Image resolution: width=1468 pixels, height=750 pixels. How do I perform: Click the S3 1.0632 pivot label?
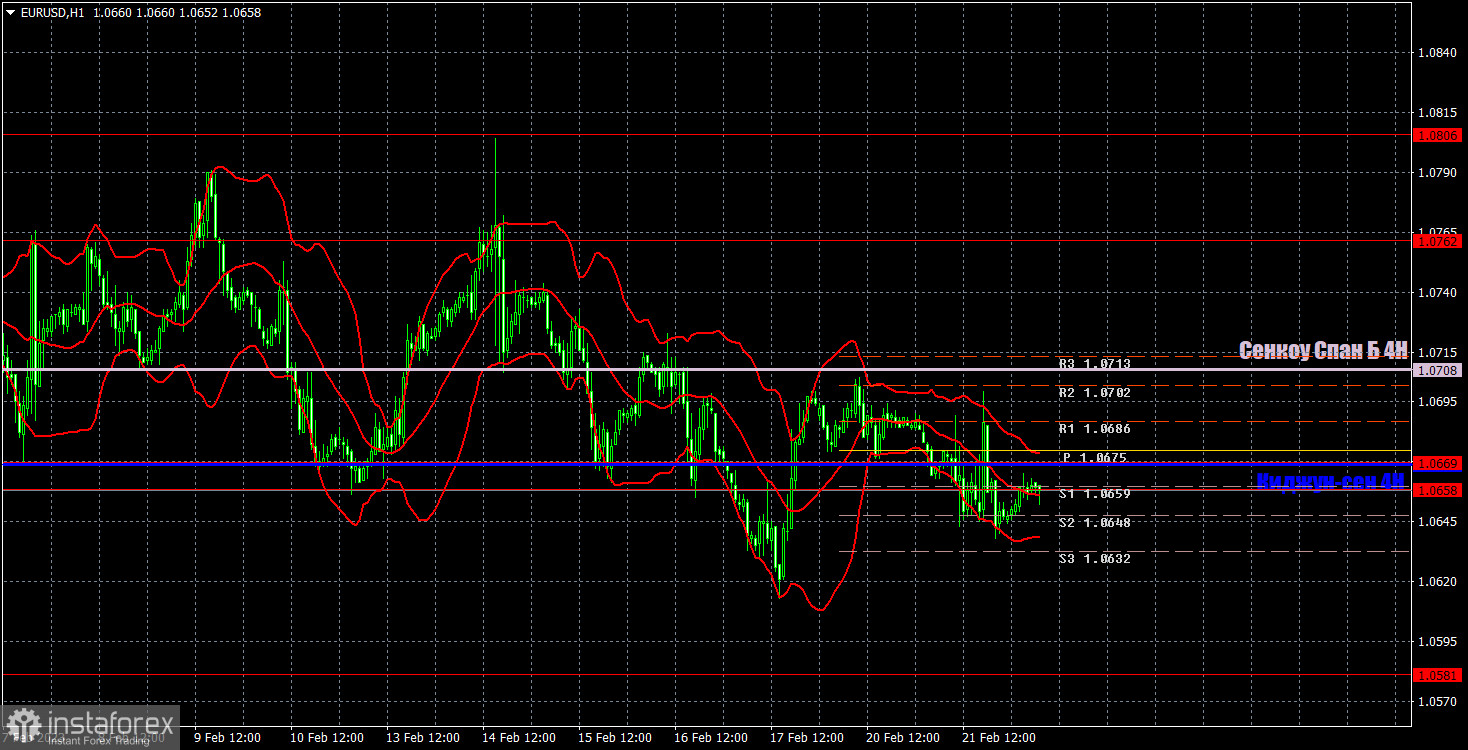pos(1095,559)
